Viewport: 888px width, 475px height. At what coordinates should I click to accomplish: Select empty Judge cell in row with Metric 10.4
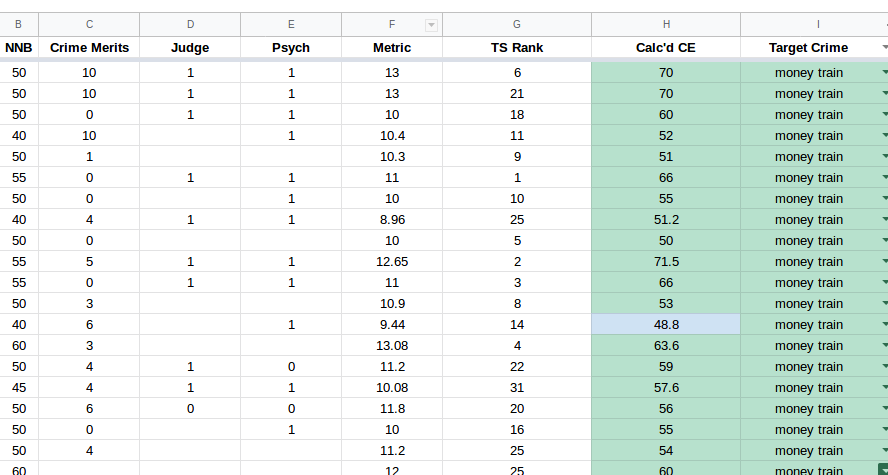click(190, 136)
